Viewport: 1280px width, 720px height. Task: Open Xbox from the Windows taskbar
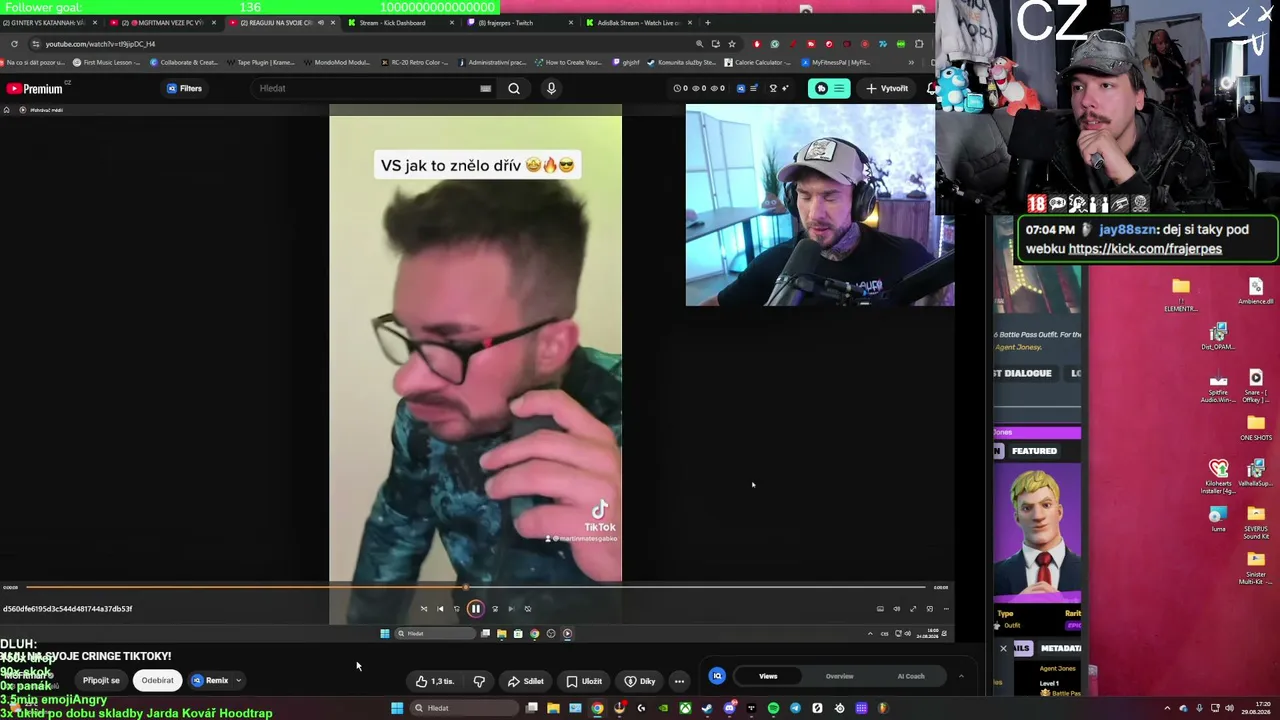pos(685,708)
